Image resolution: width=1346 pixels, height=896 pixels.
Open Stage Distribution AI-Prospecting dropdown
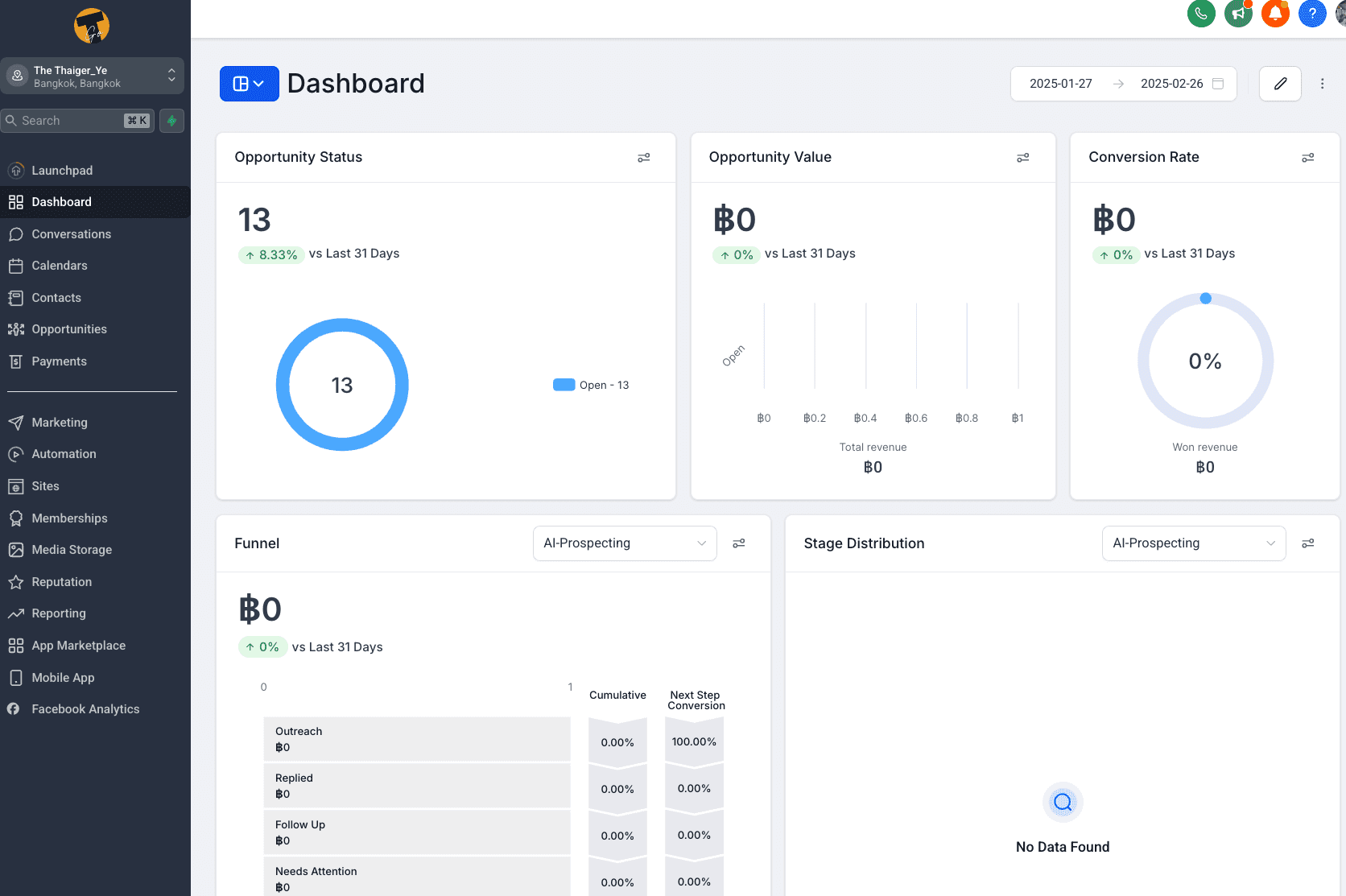[1194, 543]
